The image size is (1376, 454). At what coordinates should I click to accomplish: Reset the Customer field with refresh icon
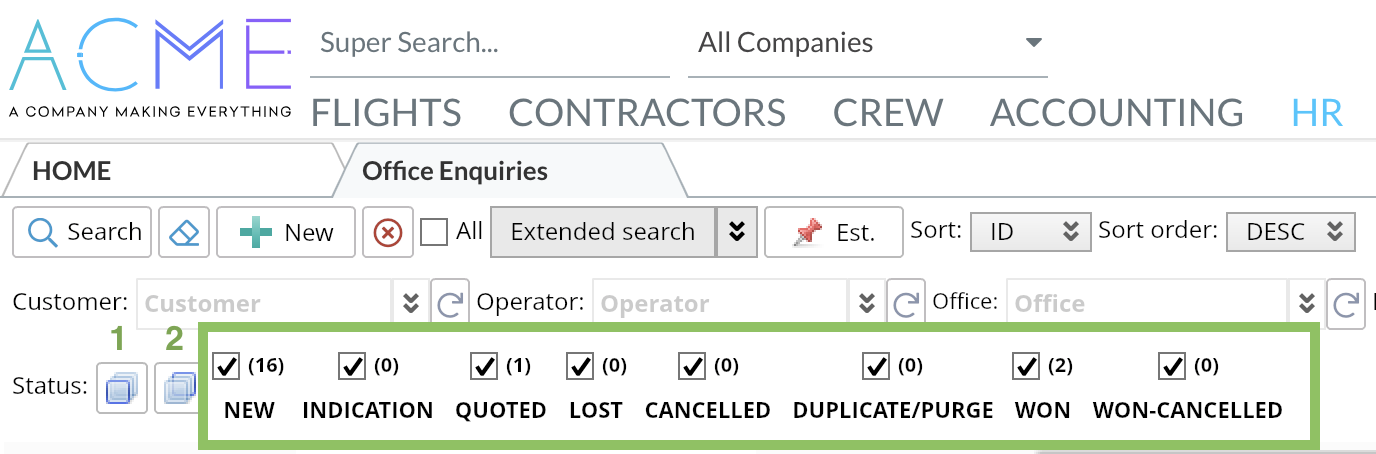coord(449,303)
